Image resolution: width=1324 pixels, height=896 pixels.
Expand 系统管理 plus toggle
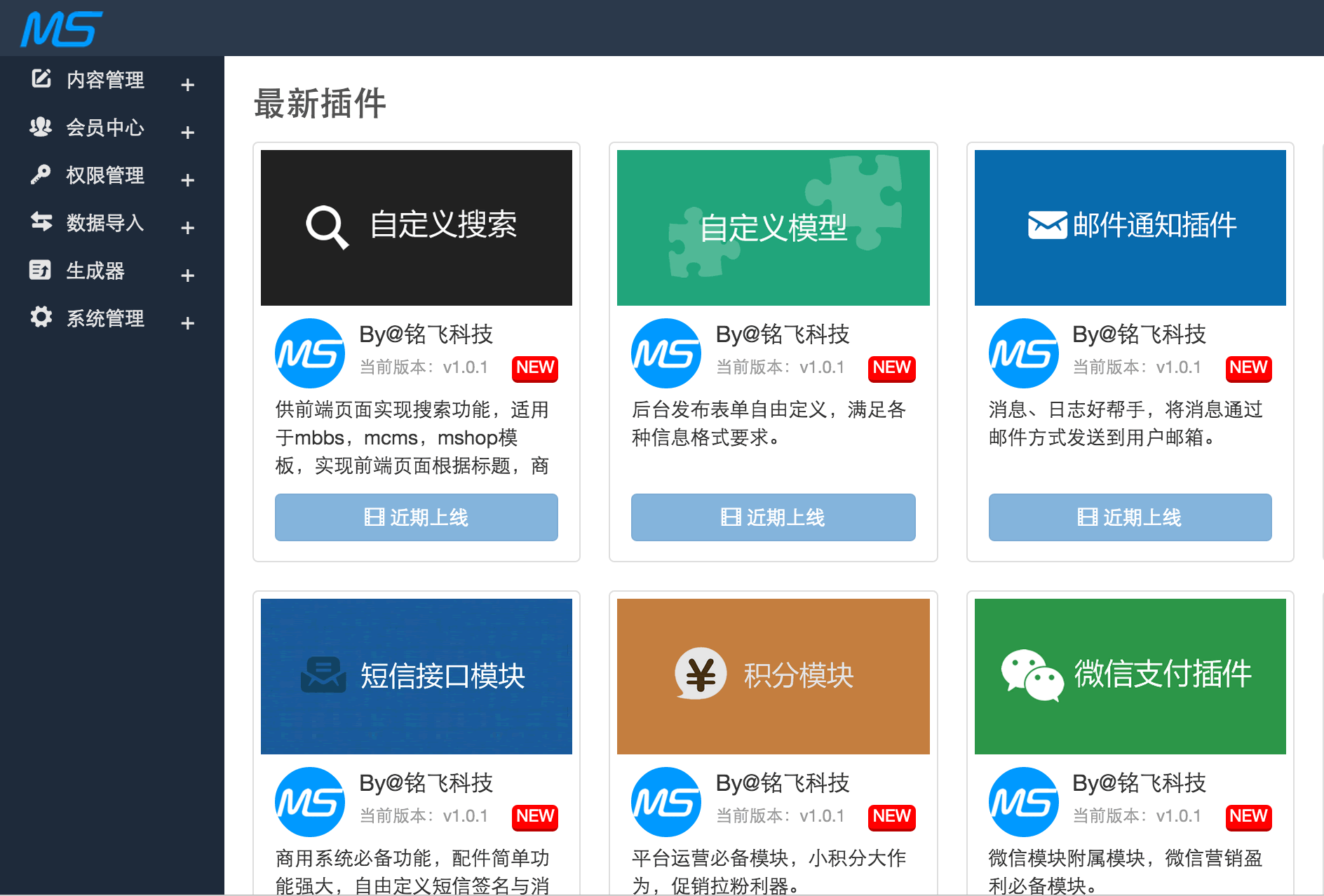(x=187, y=323)
